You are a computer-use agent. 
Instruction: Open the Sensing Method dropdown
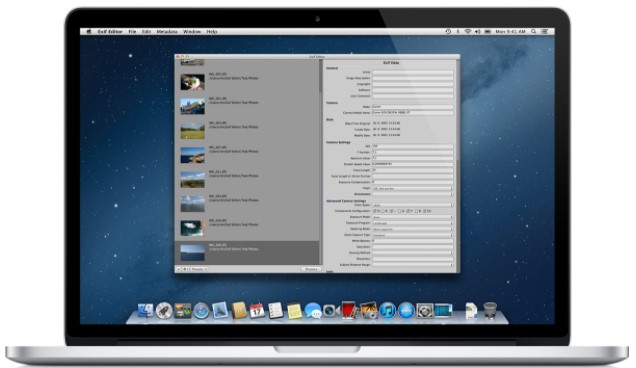(413, 253)
